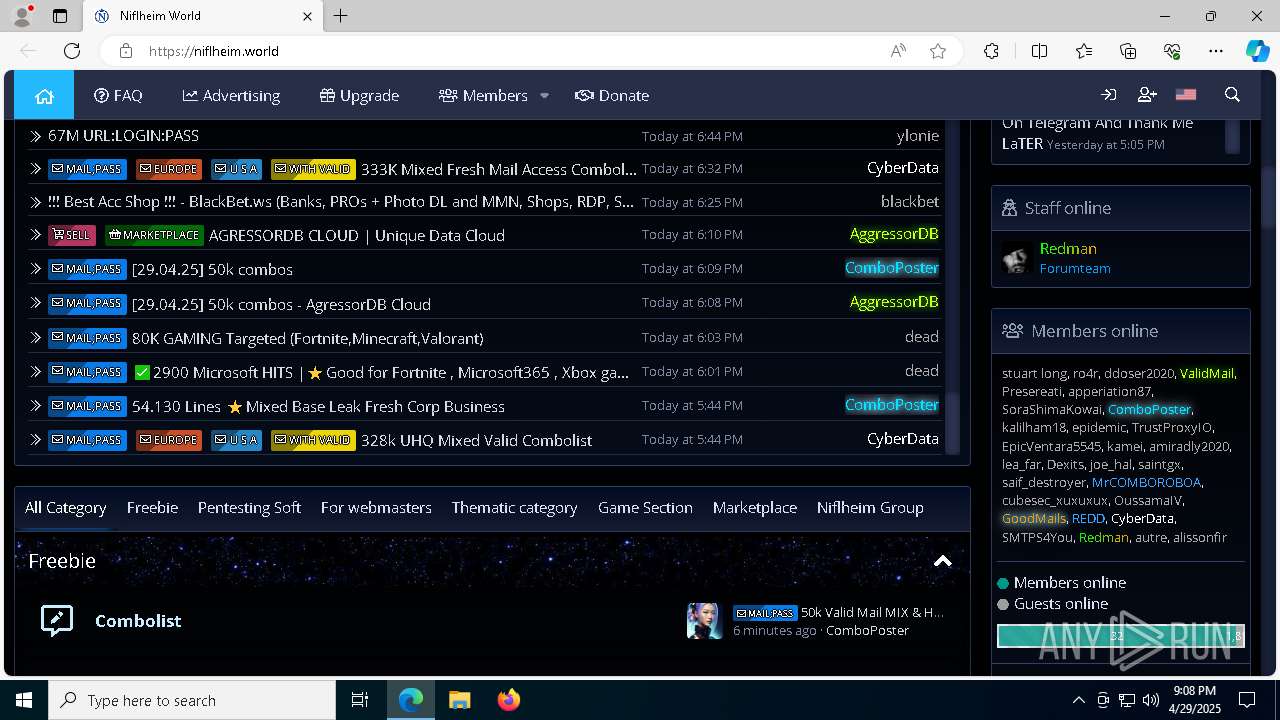Select the Thematic category tab
The height and width of the screenshot is (720, 1280).
[514, 508]
